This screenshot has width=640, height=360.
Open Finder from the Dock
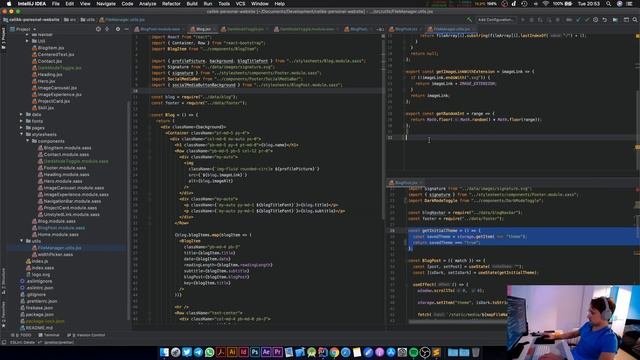(x=164, y=352)
